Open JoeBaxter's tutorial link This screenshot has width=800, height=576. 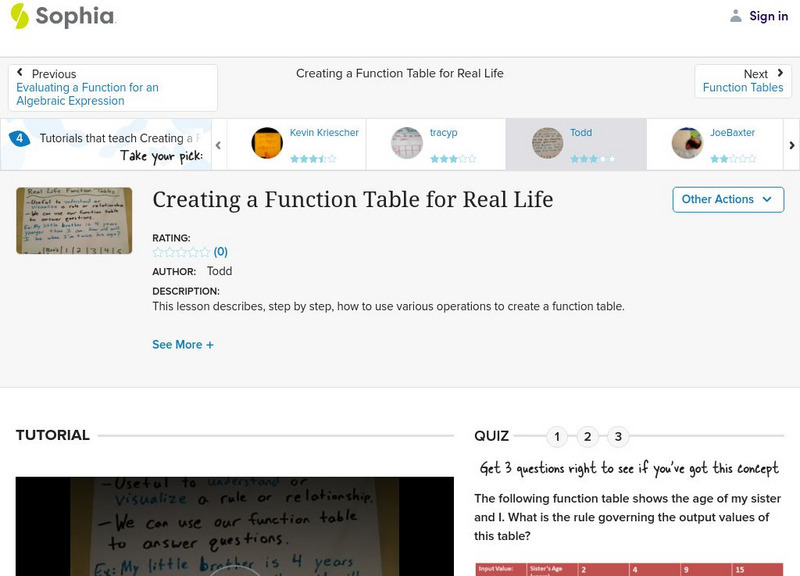[x=732, y=133]
